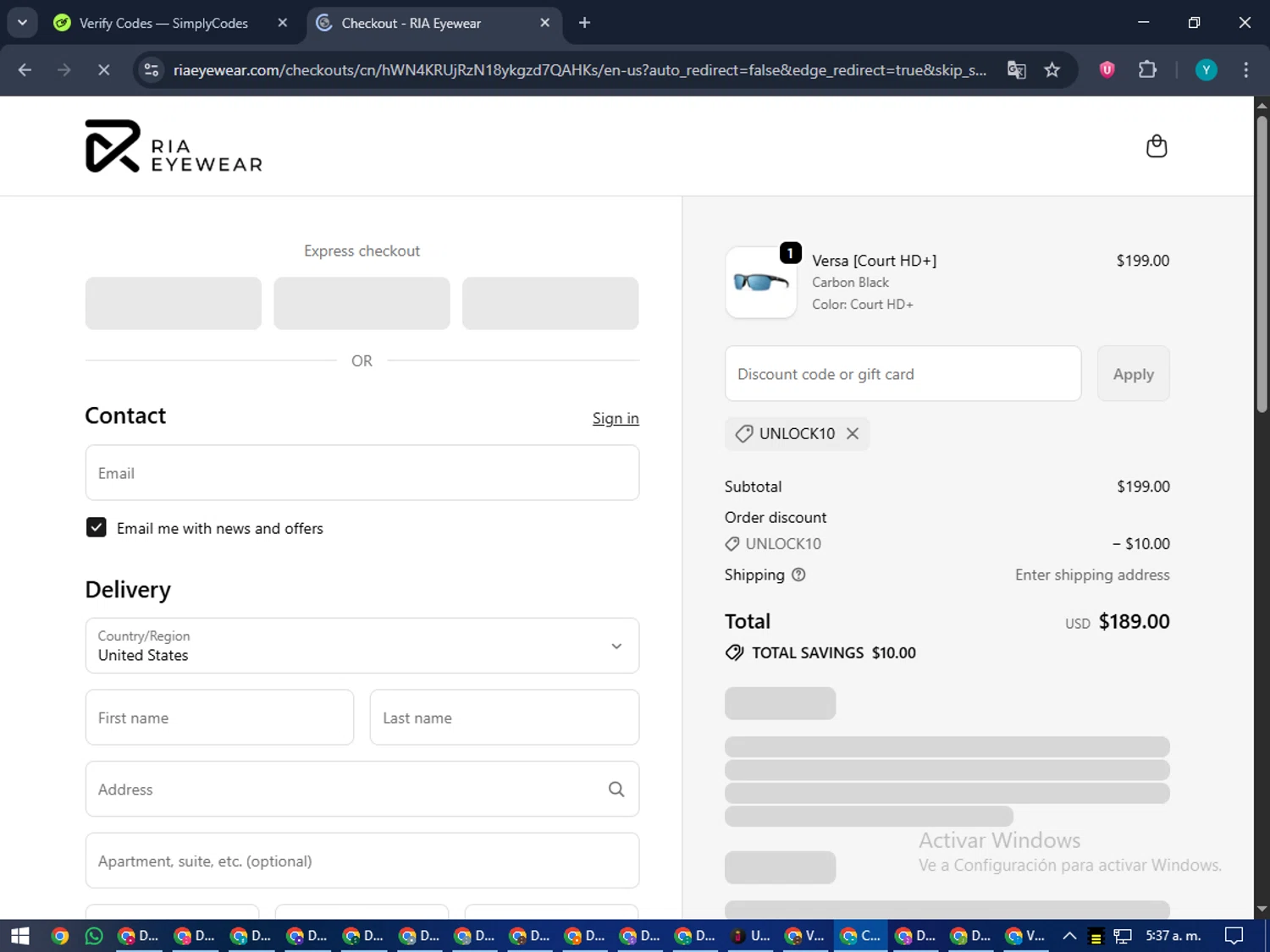Screen dimensions: 1270x952
Task: Open the shopping bag cart icon
Action: 1156,146
